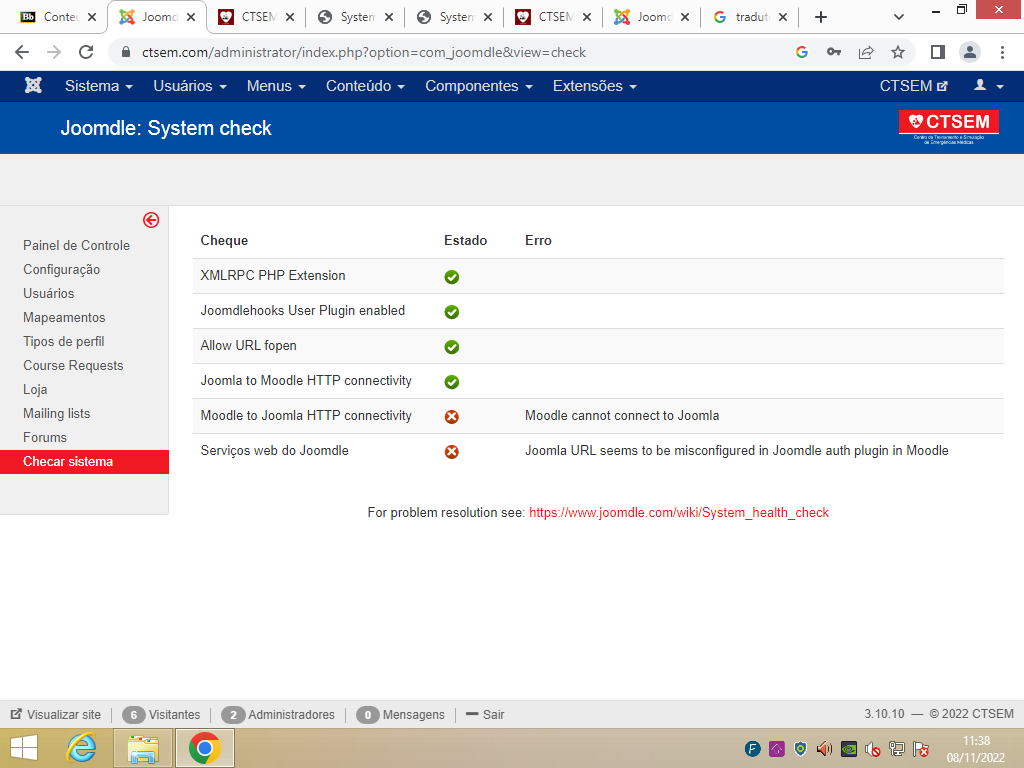
Task: Click the Joomla logo icon in admin bar
Action: tap(33, 86)
